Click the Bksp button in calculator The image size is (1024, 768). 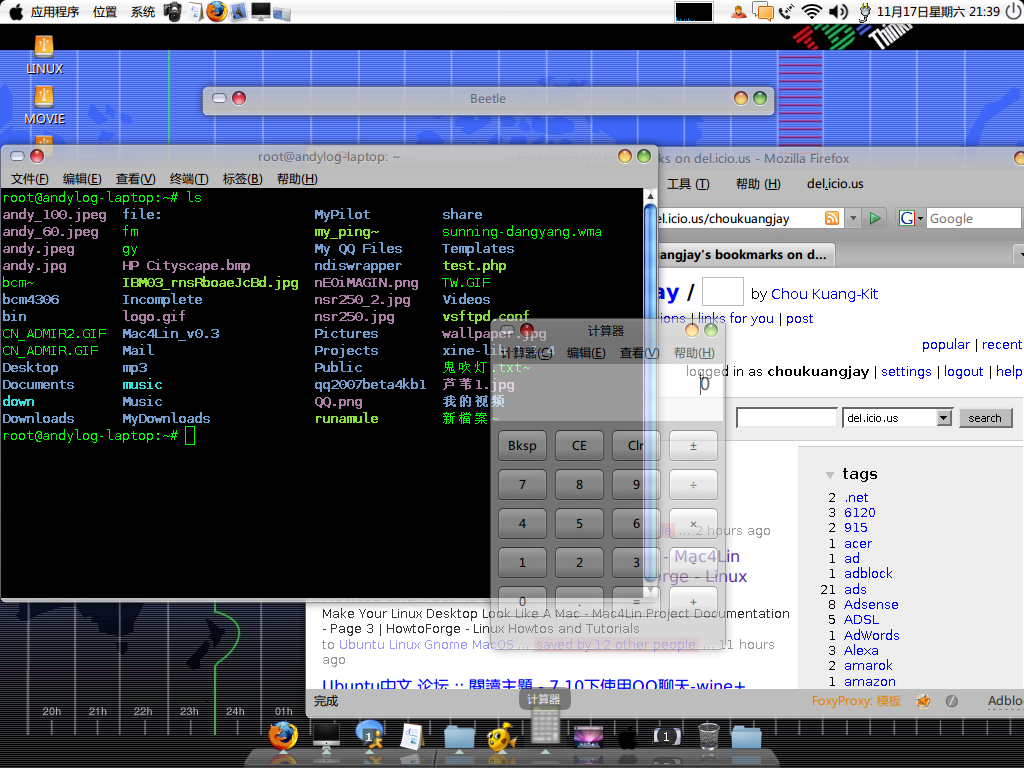point(522,445)
